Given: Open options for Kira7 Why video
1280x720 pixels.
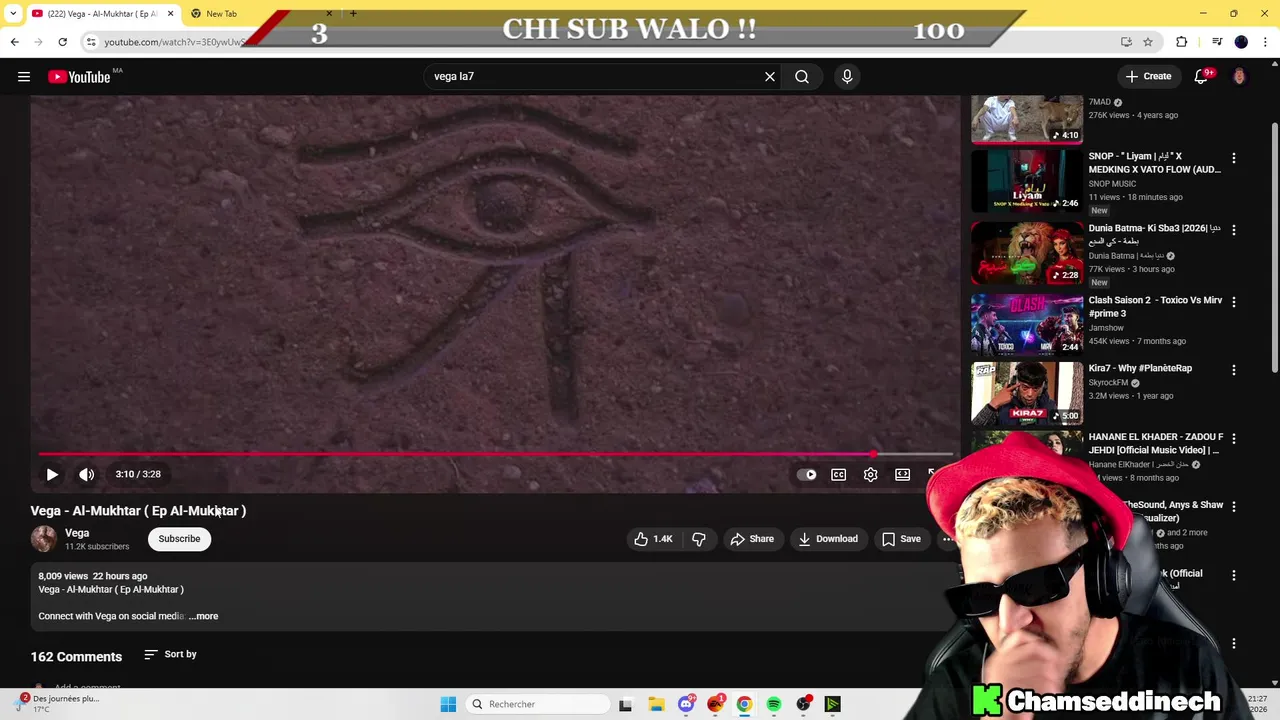Looking at the screenshot, I should (x=1234, y=370).
